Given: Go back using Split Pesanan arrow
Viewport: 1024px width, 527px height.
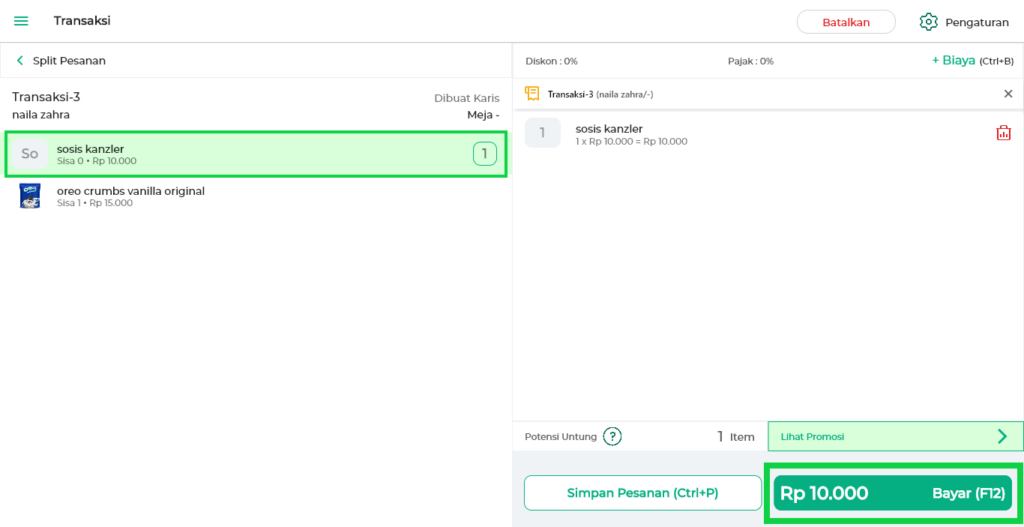Looking at the screenshot, I should point(19,61).
